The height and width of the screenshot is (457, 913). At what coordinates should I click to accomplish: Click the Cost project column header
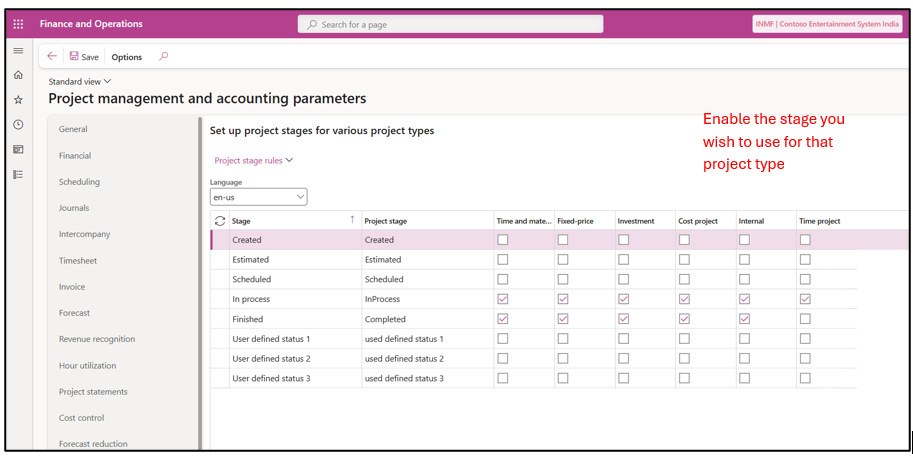coord(698,221)
